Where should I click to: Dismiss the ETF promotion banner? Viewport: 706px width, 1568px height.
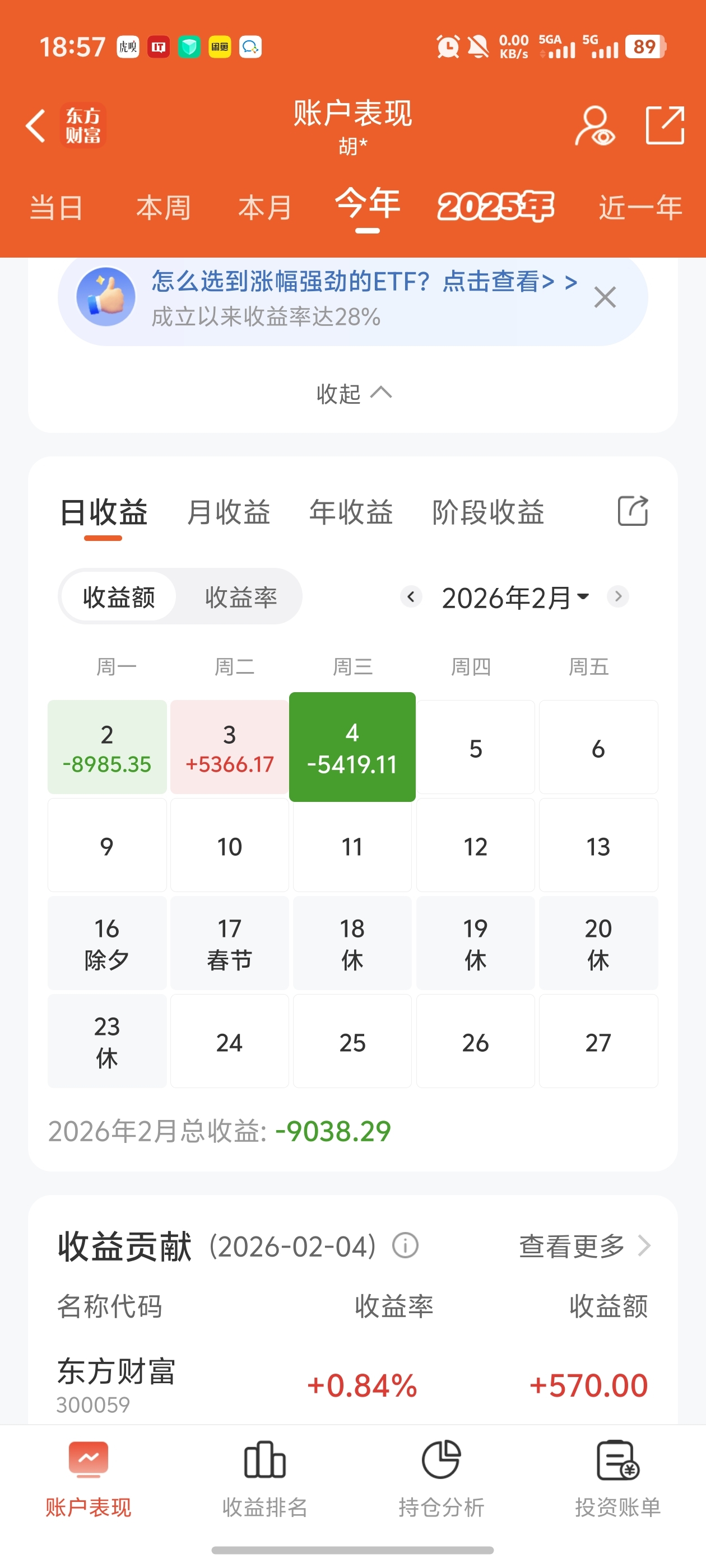point(604,298)
